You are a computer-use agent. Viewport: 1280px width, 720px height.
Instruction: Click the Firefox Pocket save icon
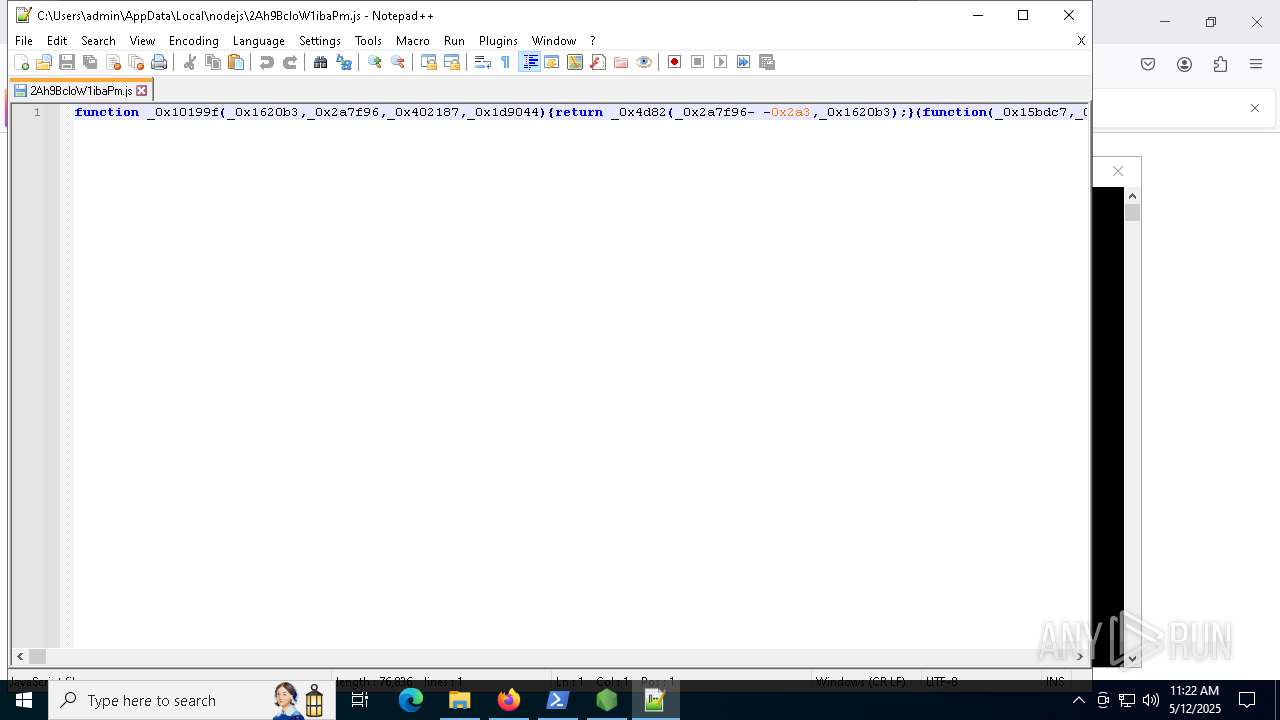pos(1148,64)
